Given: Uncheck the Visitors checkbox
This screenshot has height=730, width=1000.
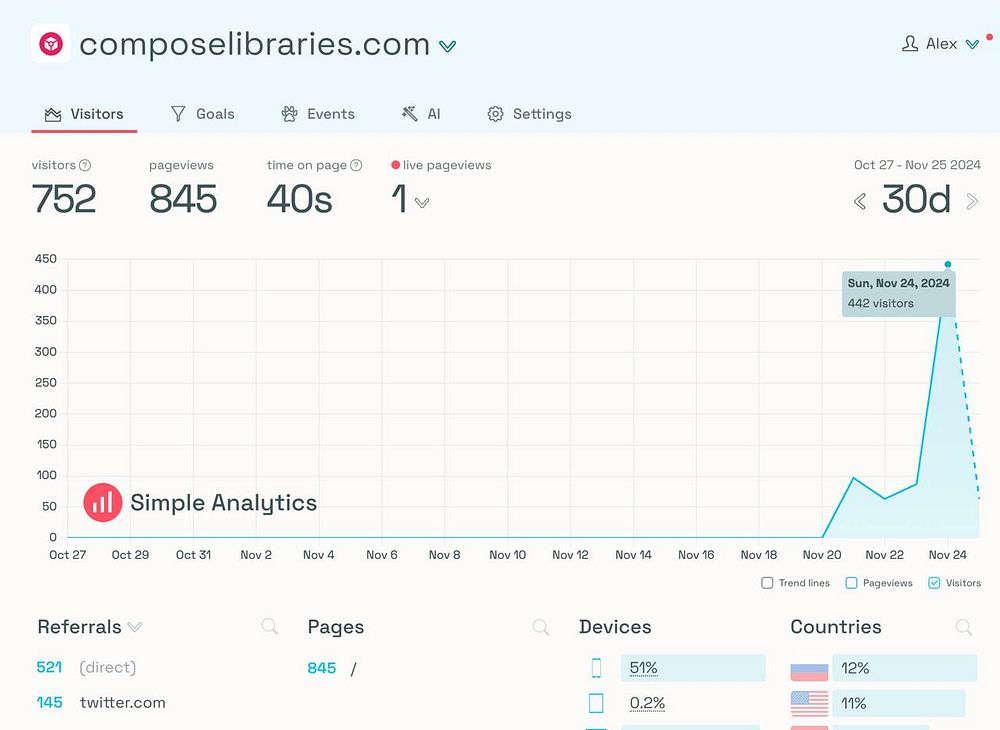Looking at the screenshot, I should (x=934, y=583).
